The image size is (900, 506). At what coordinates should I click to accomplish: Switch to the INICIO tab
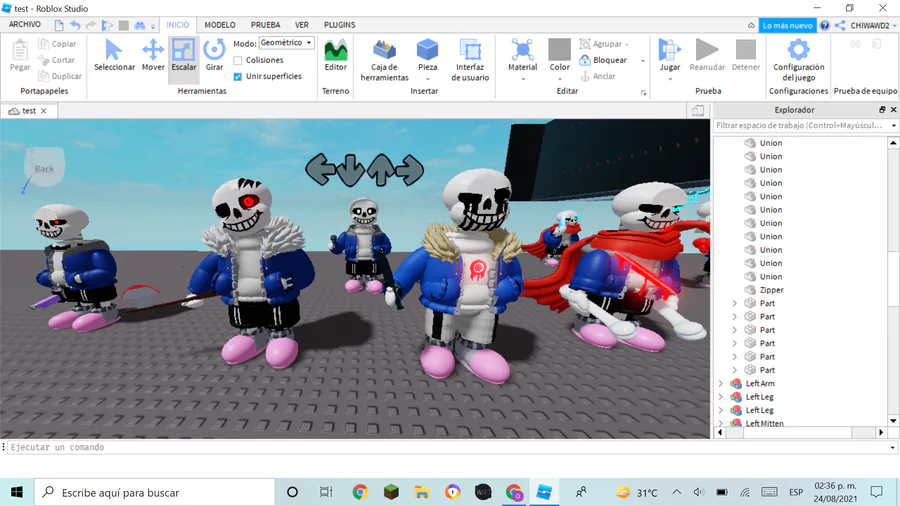click(x=177, y=25)
